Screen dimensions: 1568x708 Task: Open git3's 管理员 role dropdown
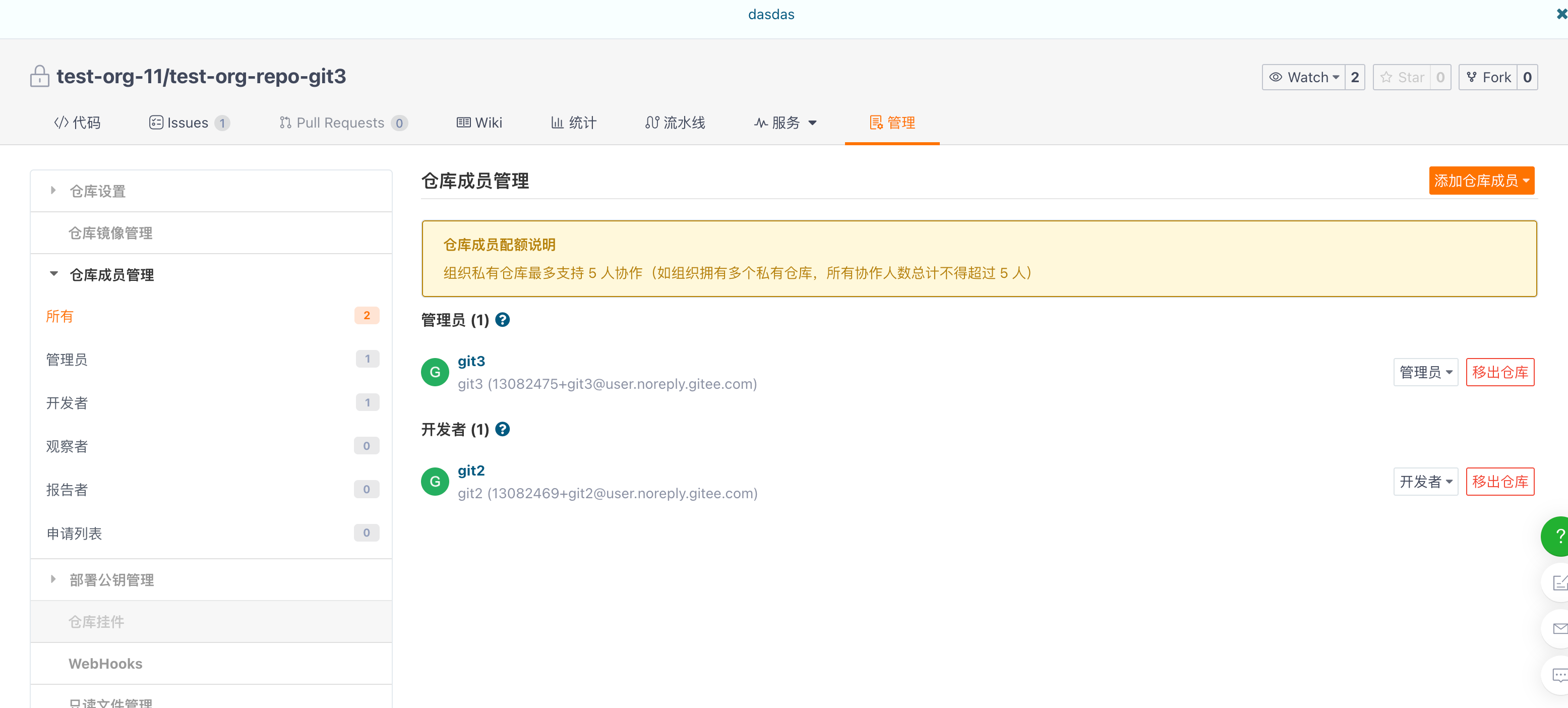pyautogui.click(x=1425, y=372)
